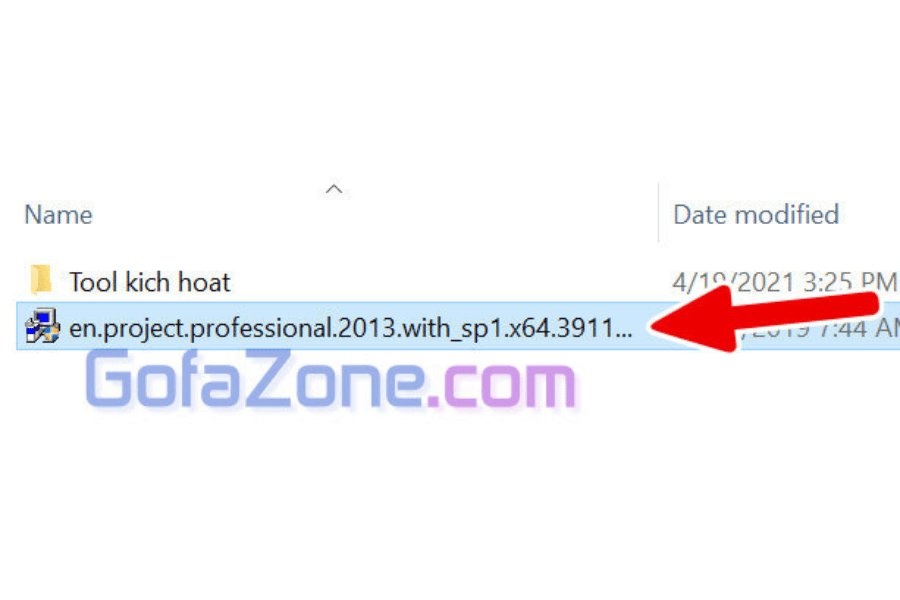Screen dimensions: 900x600
Task: Sort files by Date modified column
Action: coord(756,215)
